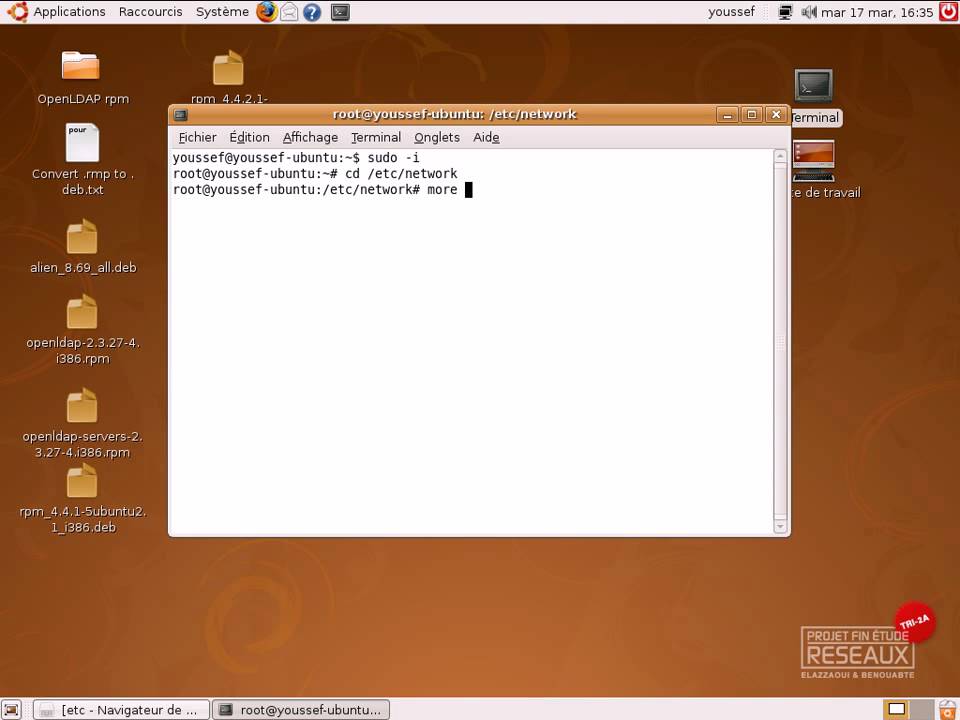The width and height of the screenshot is (960, 720).
Task: Click the terminal vertical scrollbar track
Action: click(780, 341)
